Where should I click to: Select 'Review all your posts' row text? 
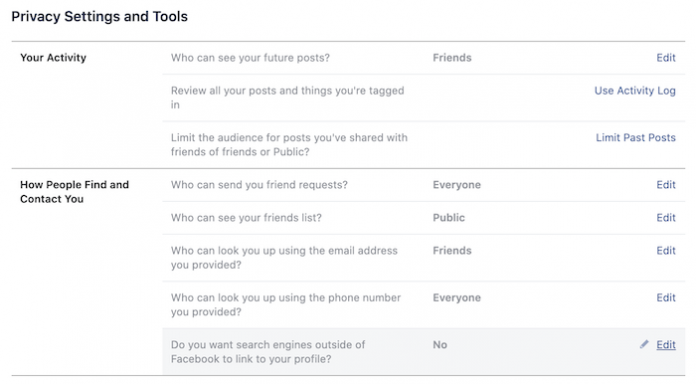click(288, 98)
